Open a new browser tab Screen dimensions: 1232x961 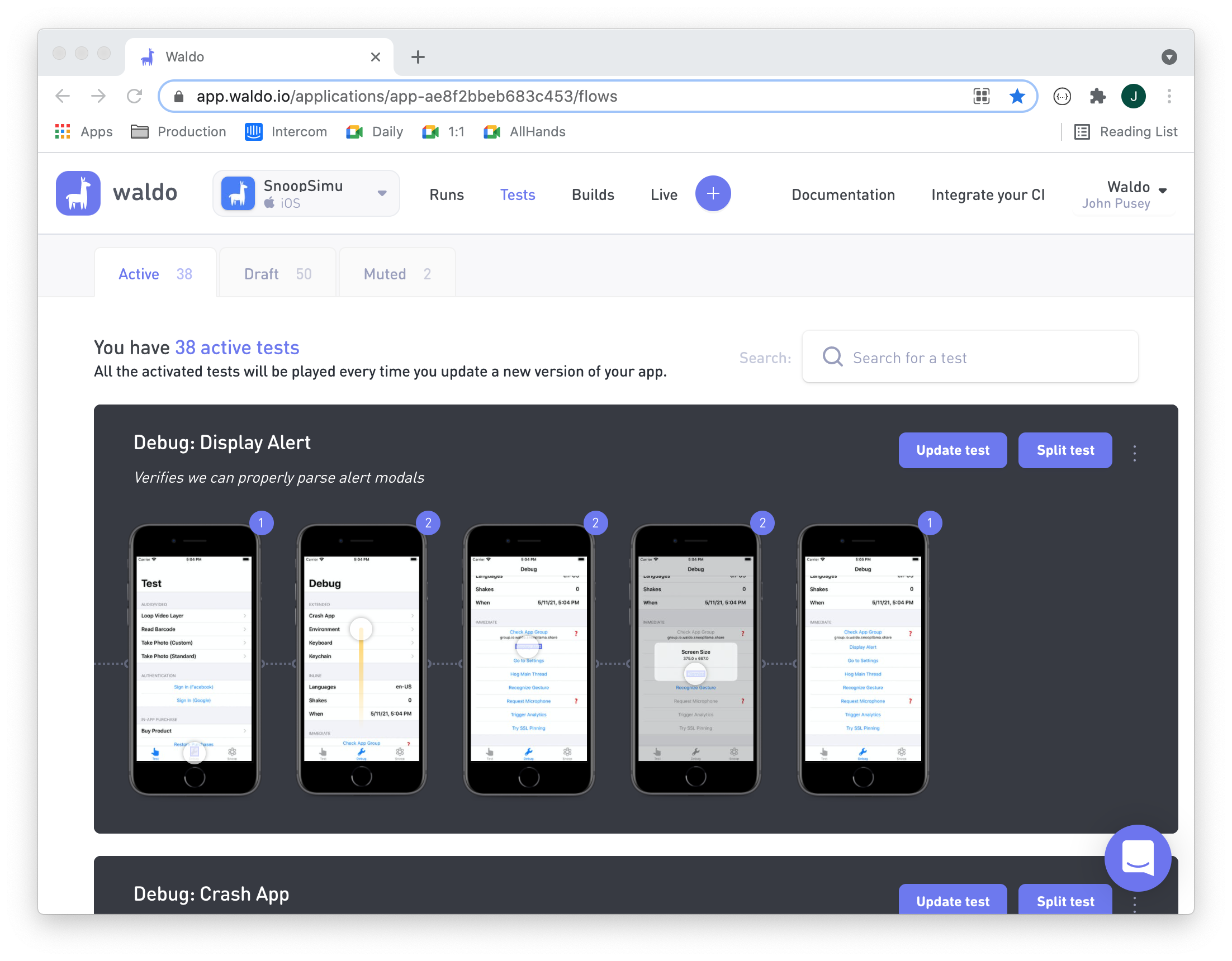pos(418,57)
